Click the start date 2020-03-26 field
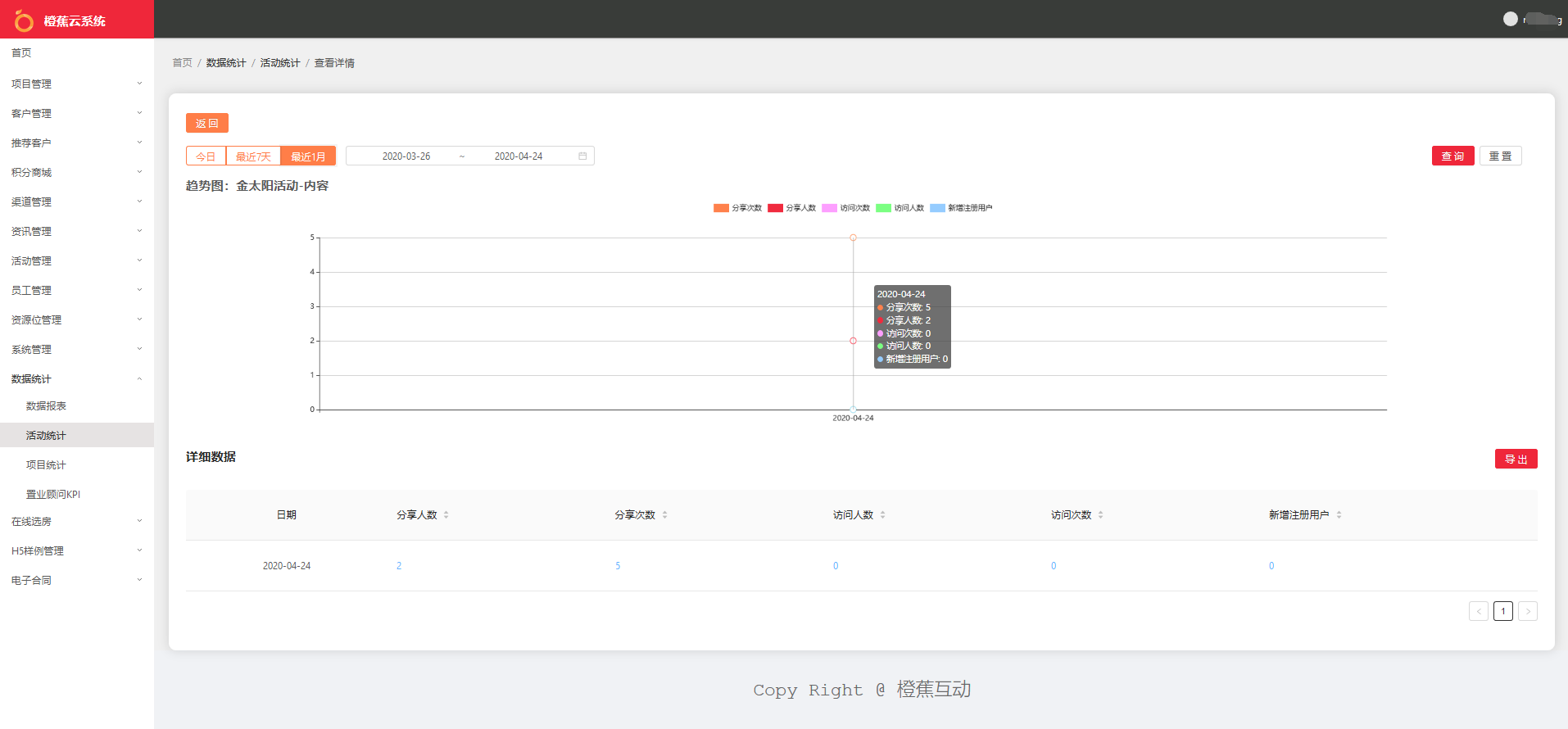 pyautogui.click(x=406, y=156)
